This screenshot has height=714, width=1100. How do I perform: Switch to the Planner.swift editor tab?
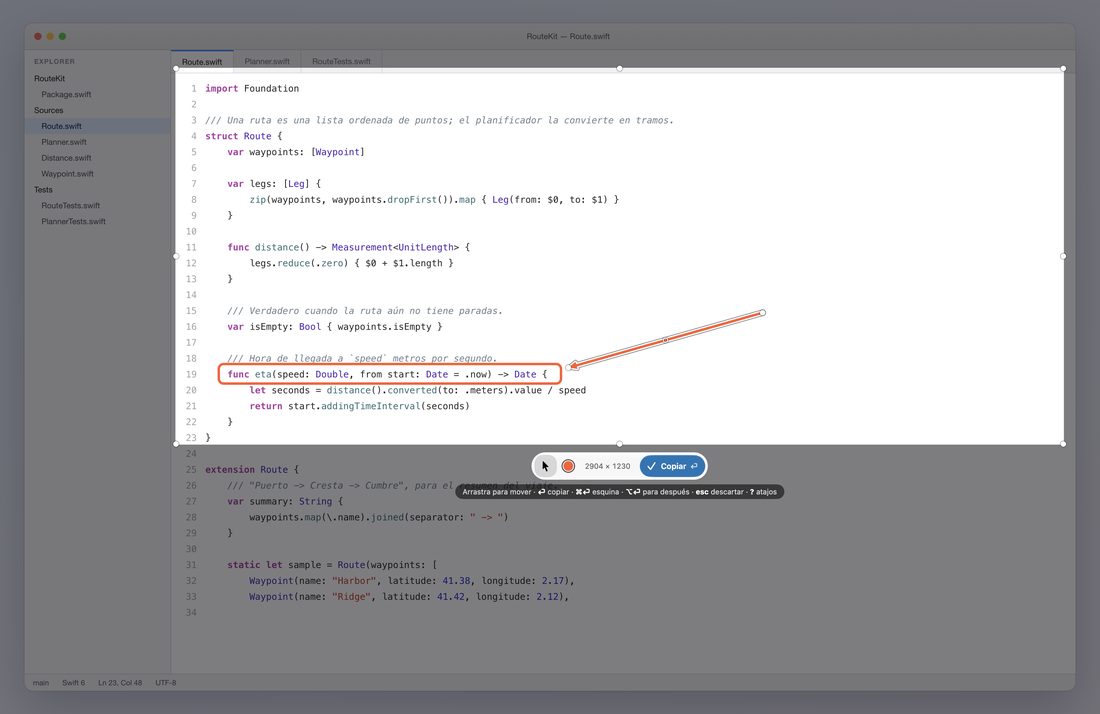click(267, 61)
